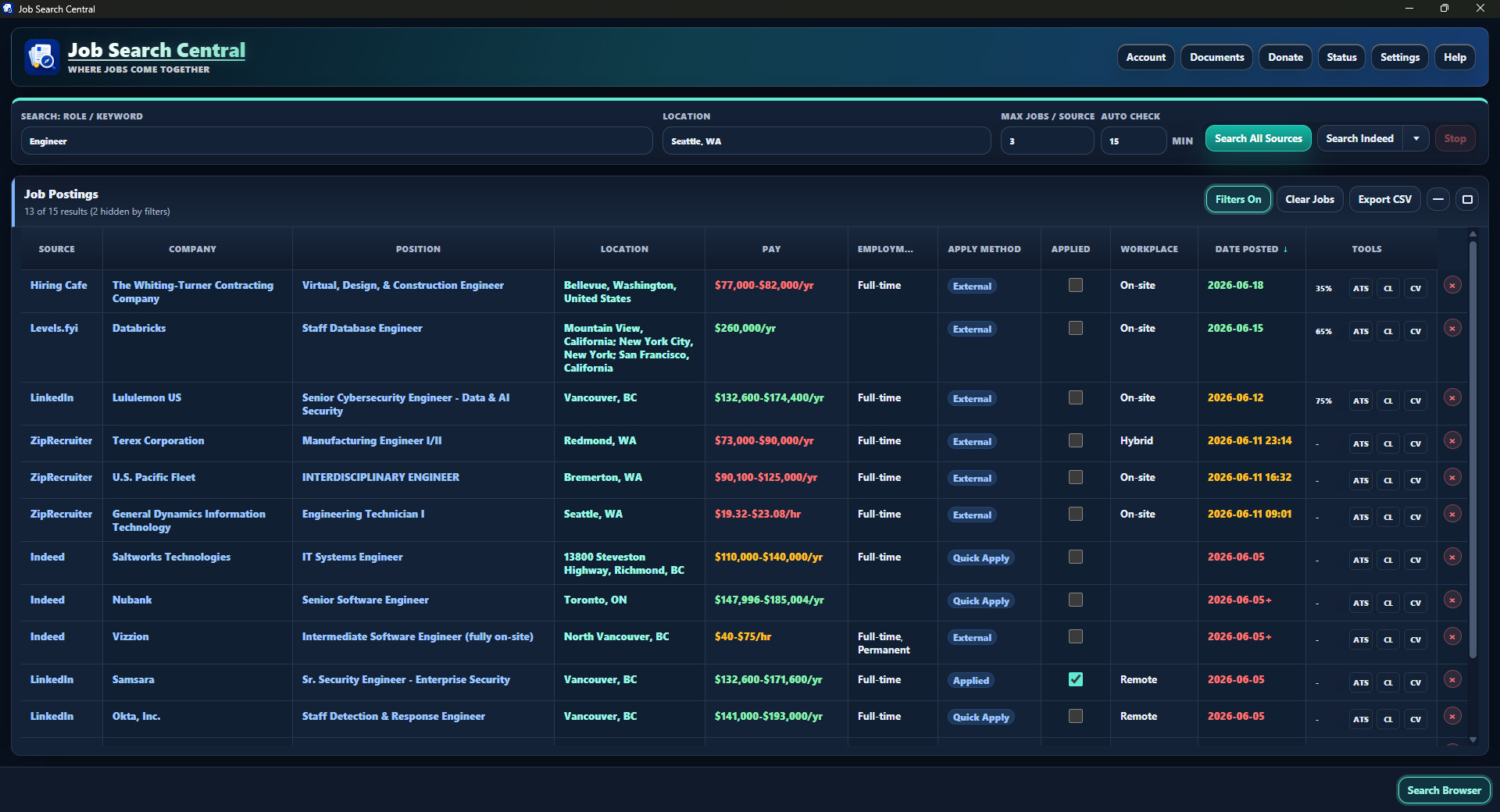Click the Job Search Central logo icon
Viewport: 1500px width, 812px height.
[41, 57]
